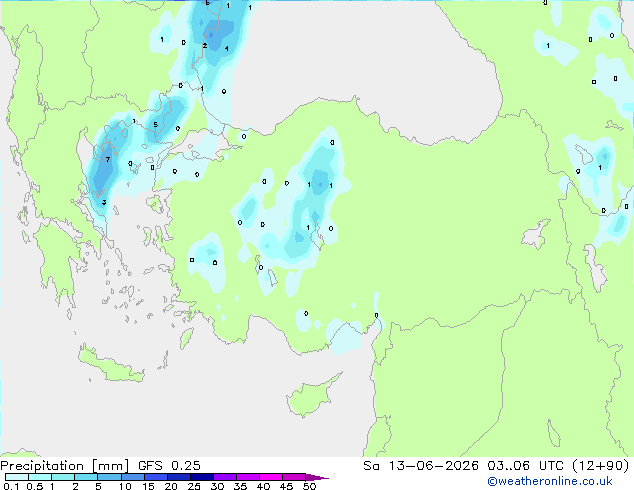Click the precipitation value '5' on the map

click(x=156, y=125)
